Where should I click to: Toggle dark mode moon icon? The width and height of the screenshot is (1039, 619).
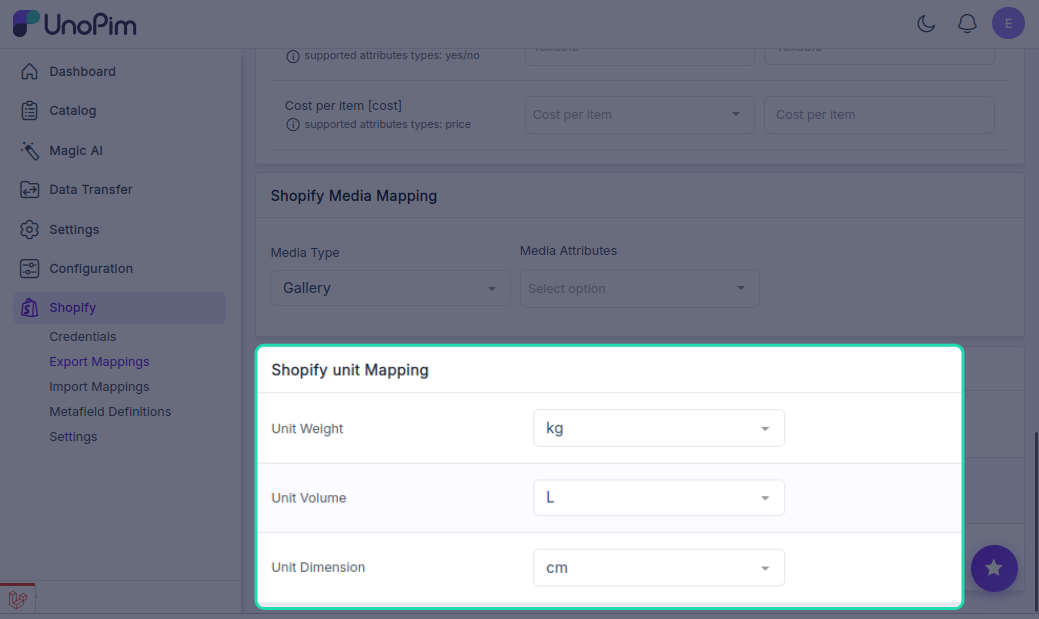pos(926,24)
